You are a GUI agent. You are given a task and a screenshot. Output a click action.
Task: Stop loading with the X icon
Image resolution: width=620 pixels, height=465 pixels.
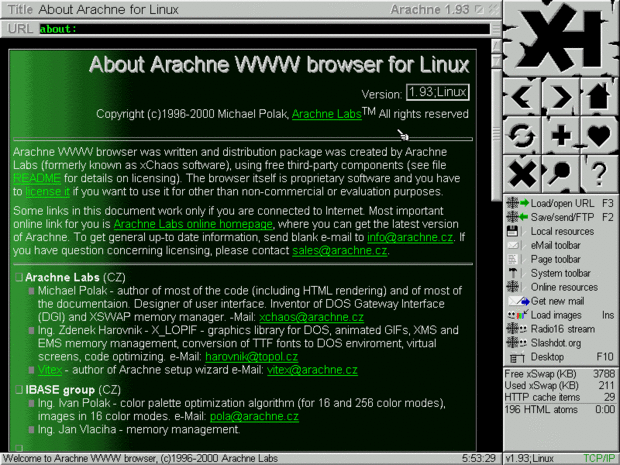522,174
